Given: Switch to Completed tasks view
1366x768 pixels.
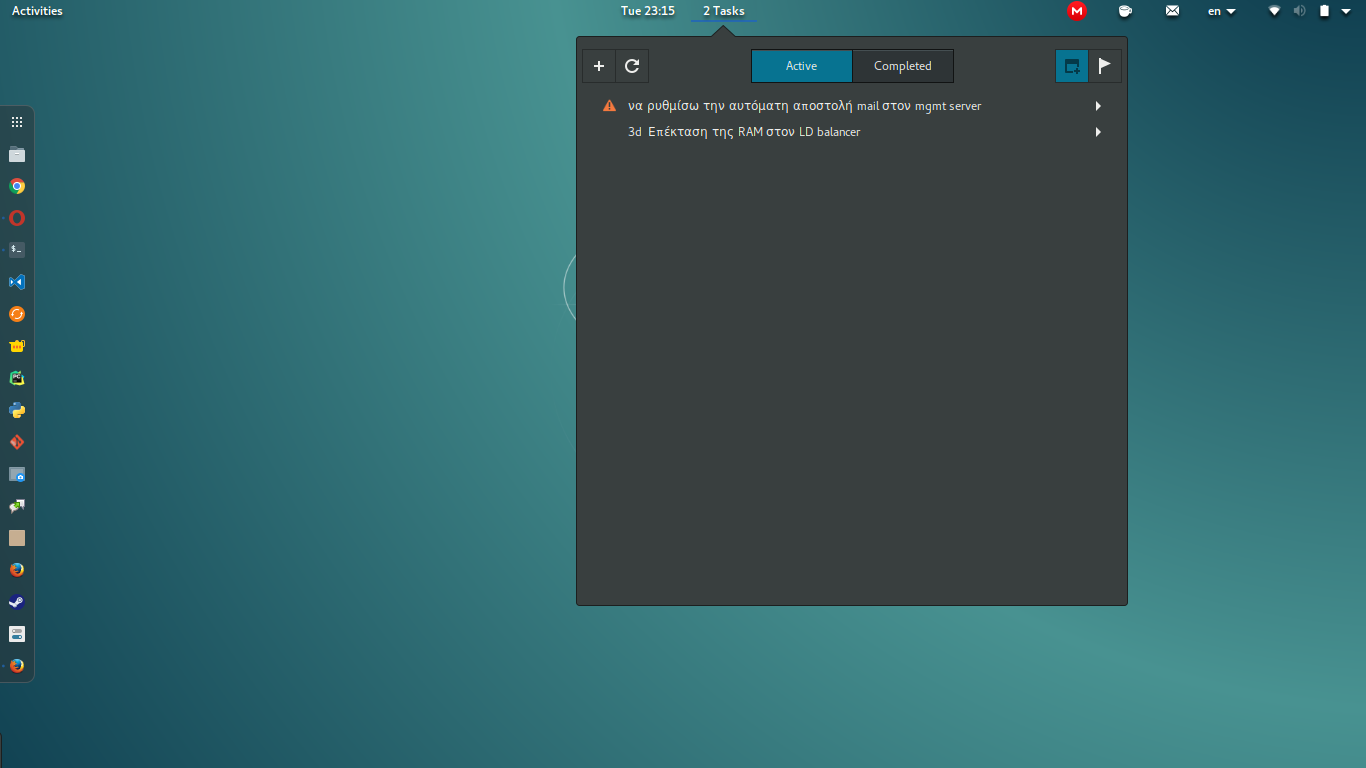Looking at the screenshot, I should (902, 66).
